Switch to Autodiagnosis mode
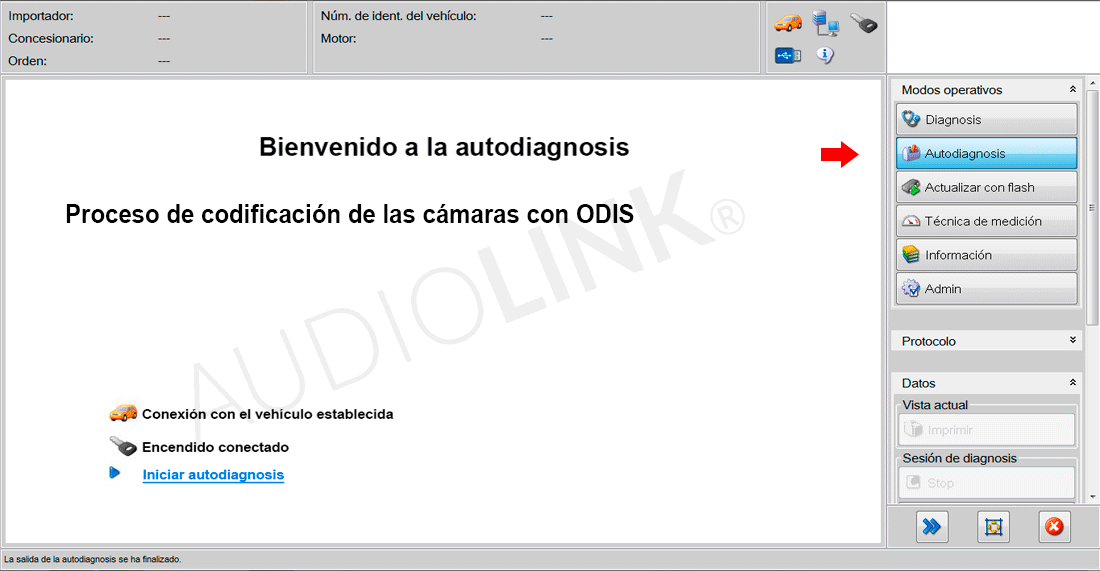Image resolution: width=1100 pixels, height=571 pixels. (987, 154)
